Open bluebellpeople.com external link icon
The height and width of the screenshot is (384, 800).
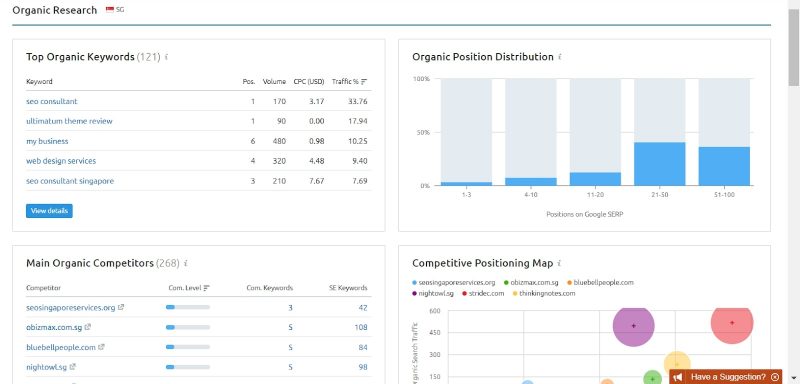click(101, 347)
